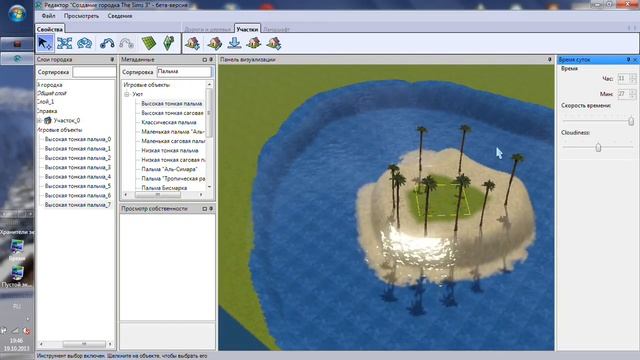Click the Скорость времени slider handle
640x360 pixels.
(x=631, y=121)
